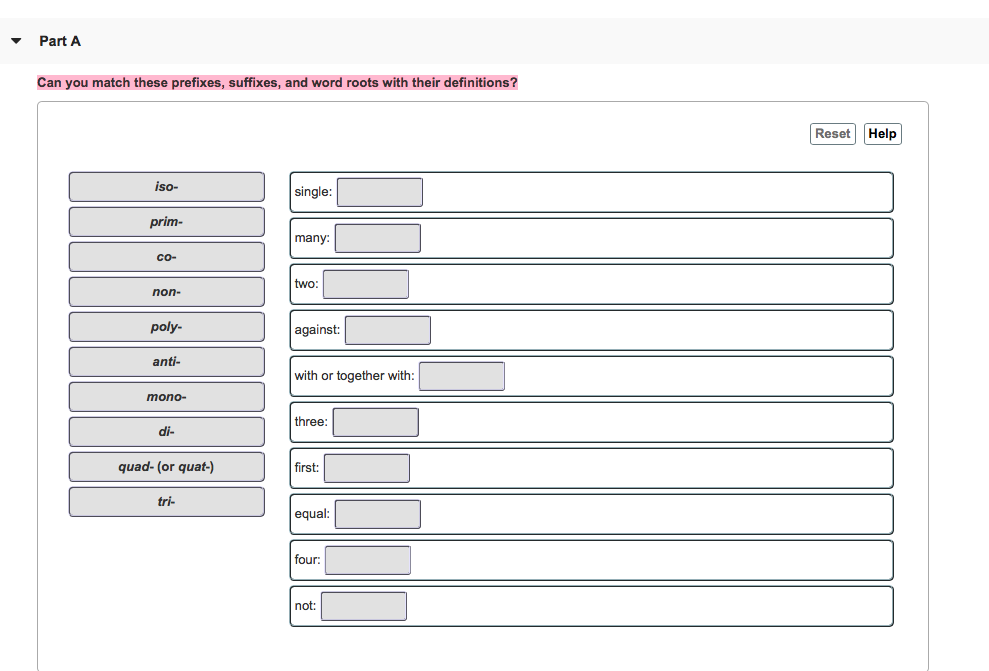Select the di- prefix tile

pyautogui.click(x=166, y=431)
